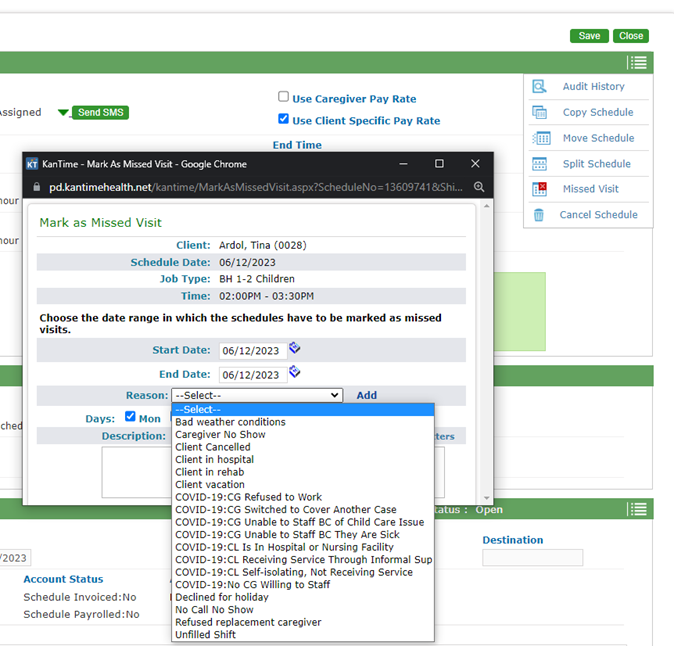Click the Add link beside Reason

367,395
